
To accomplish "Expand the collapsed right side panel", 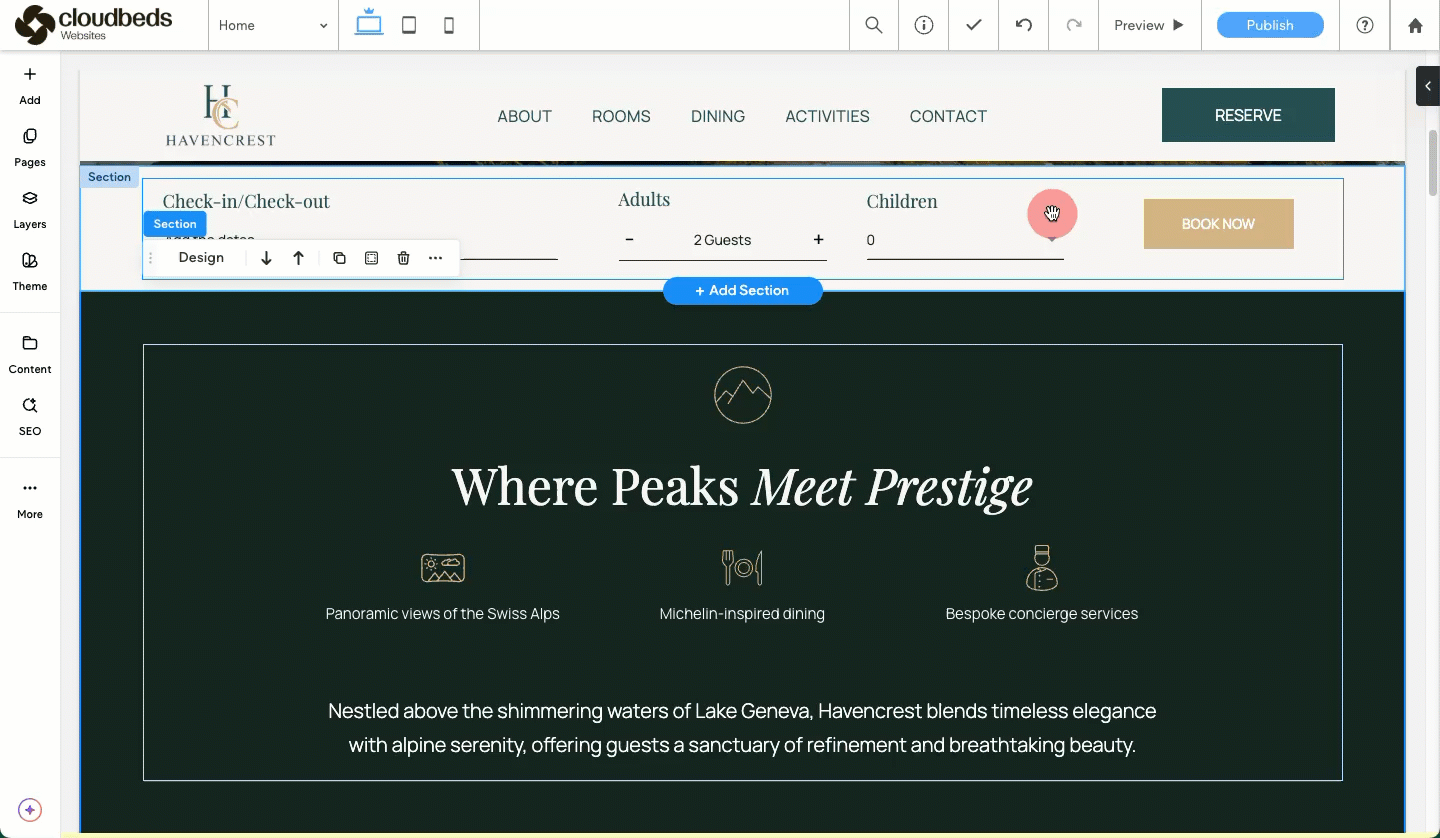I will (x=1428, y=86).
